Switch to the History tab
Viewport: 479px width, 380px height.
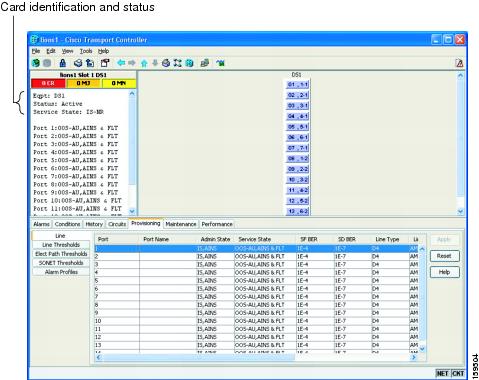(x=94, y=224)
